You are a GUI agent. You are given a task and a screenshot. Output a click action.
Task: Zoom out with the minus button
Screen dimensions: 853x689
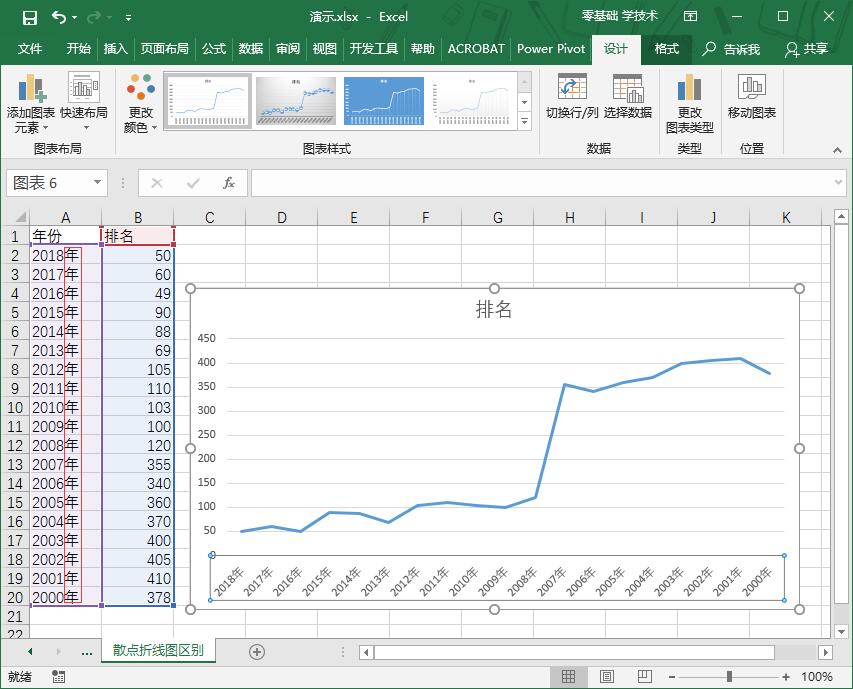click(672, 676)
